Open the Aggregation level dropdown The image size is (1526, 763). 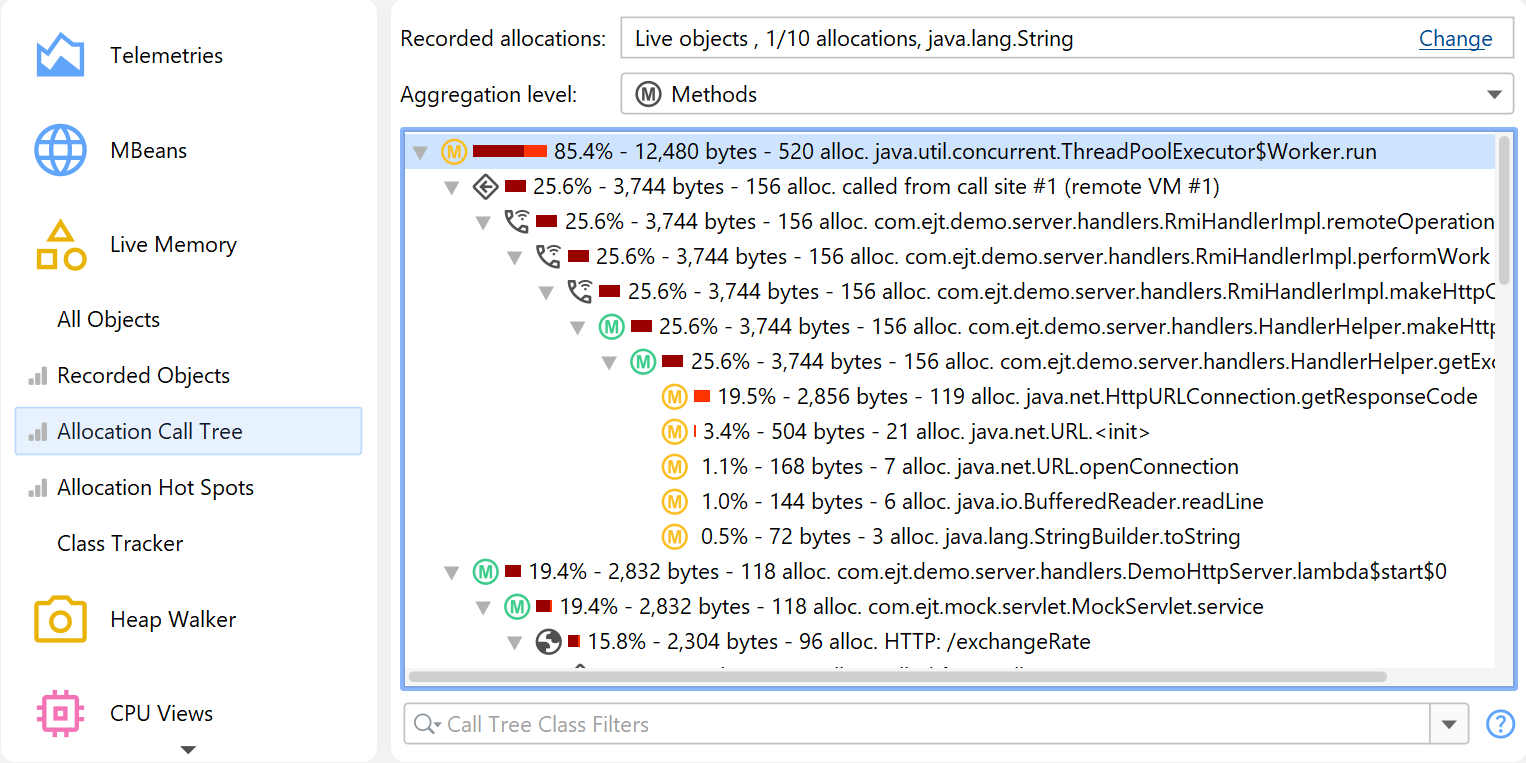[x=1494, y=95]
